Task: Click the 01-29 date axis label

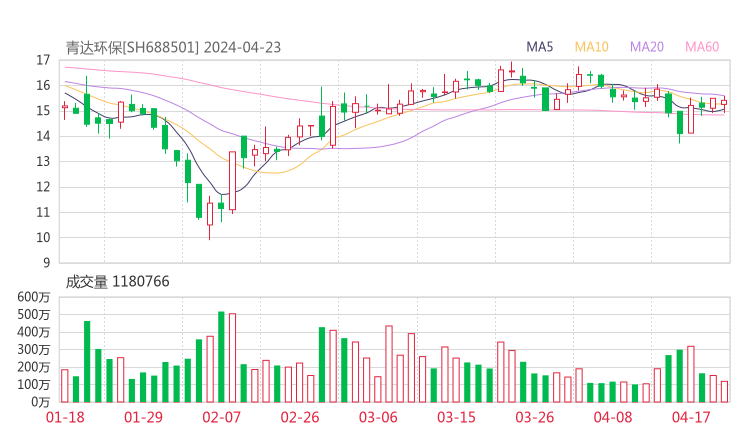Action: pyautogui.click(x=143, y=417)
